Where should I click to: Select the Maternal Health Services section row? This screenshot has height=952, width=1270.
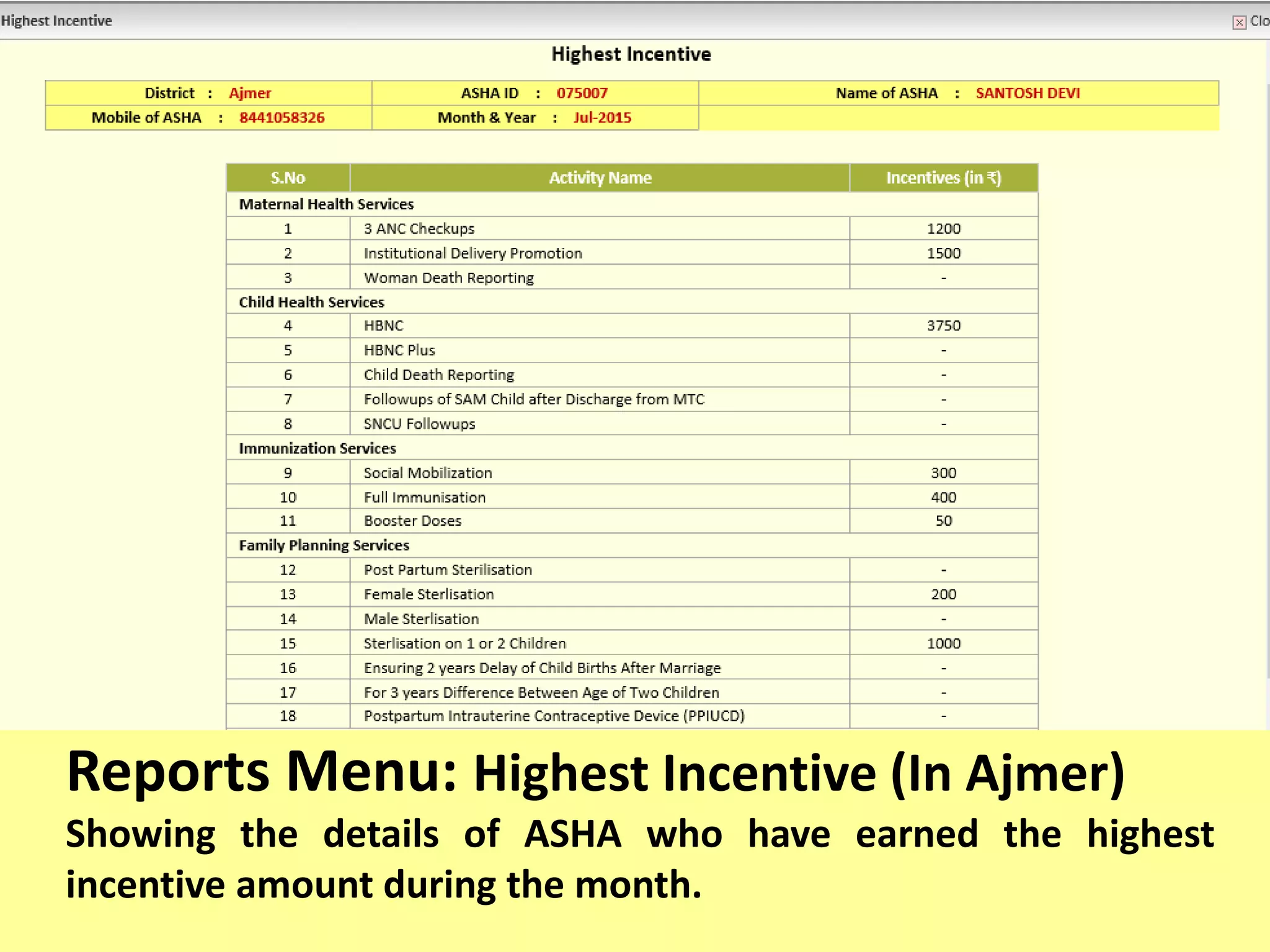326,204
